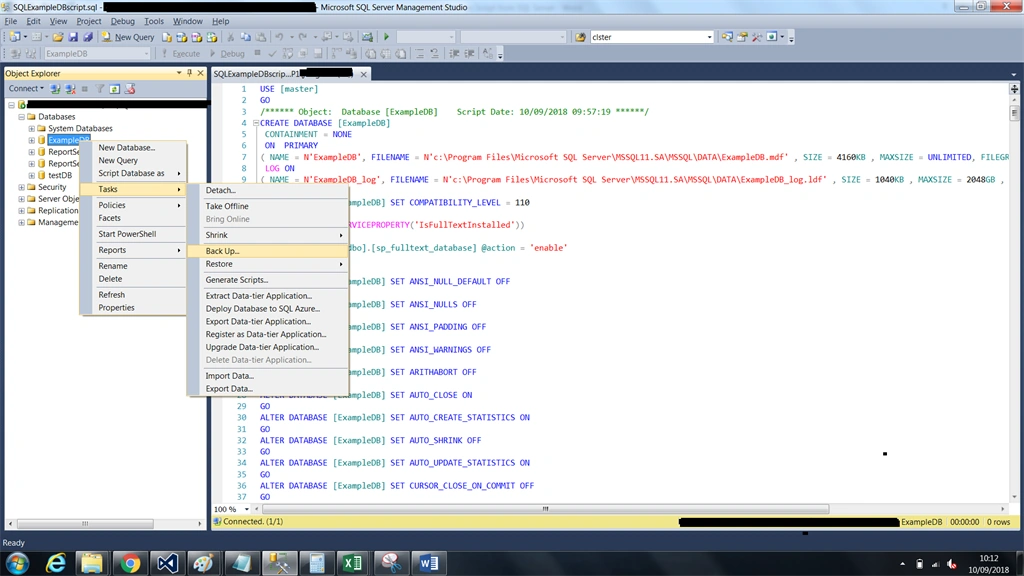
Task: Click the Disconnect icon in Object Explorer
Action: point(70,89)
